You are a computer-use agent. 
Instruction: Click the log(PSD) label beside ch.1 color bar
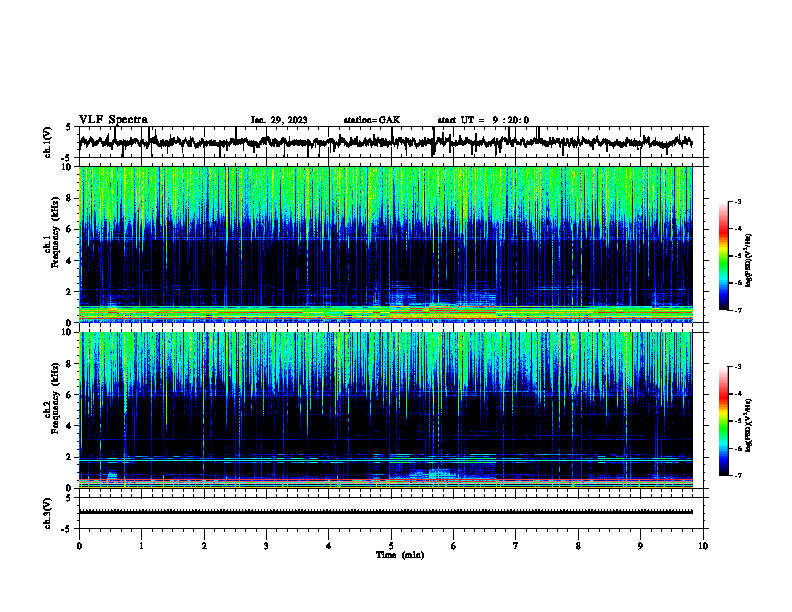[x=749, y=260]
